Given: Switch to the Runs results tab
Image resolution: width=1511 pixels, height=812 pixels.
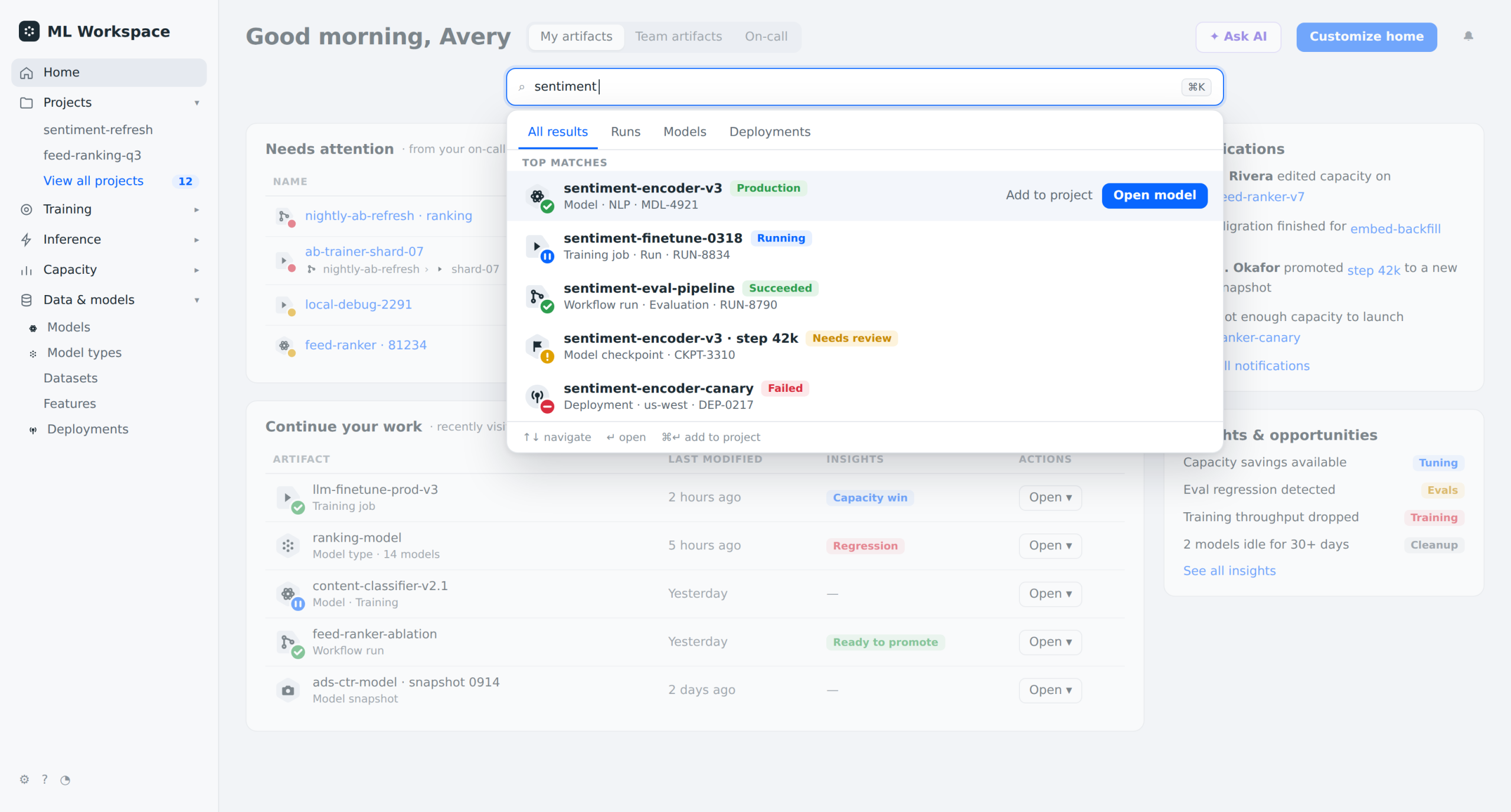Looking at the screenshot, I should click(x=626, y=132).
